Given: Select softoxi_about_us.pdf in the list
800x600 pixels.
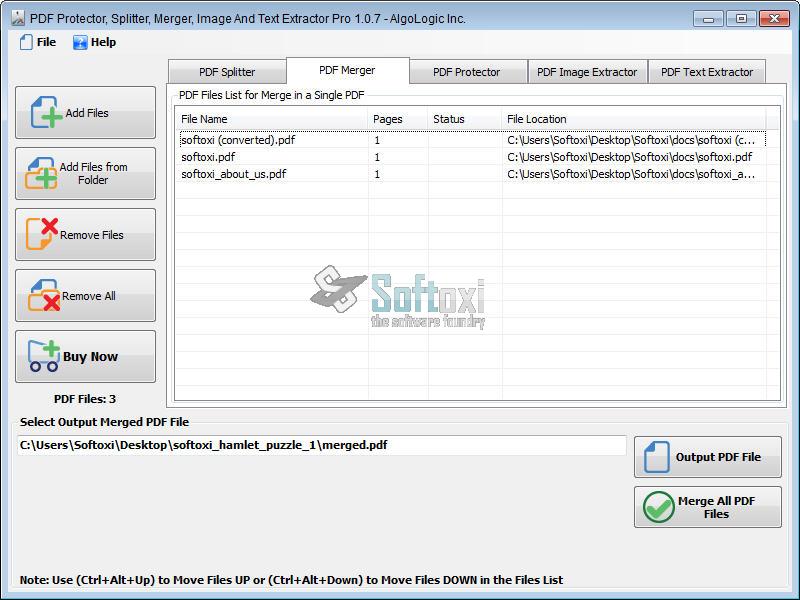Looking at the screenshot, I should tap(234, 174).
